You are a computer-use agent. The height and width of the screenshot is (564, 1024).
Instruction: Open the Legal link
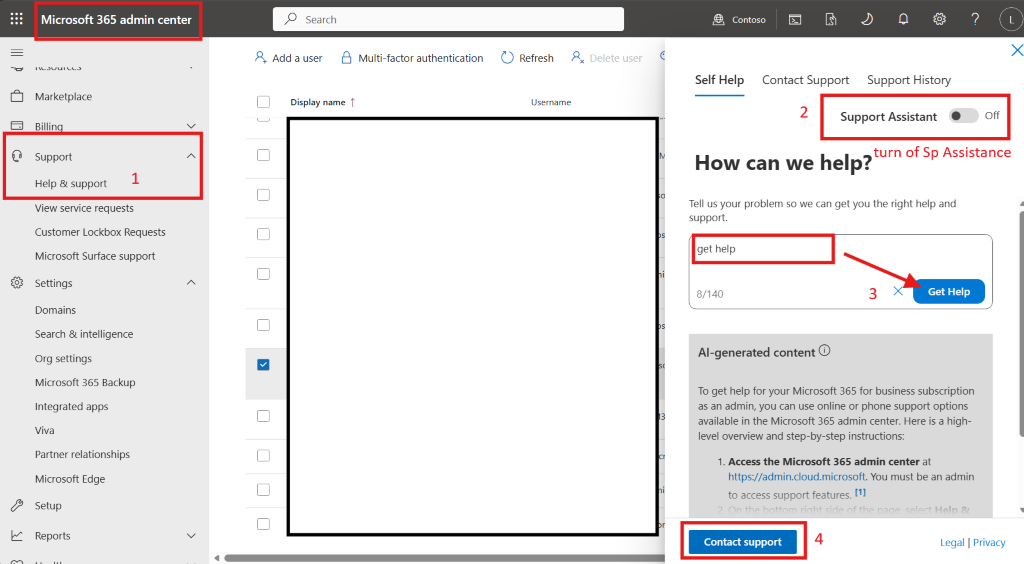(952, 542)
